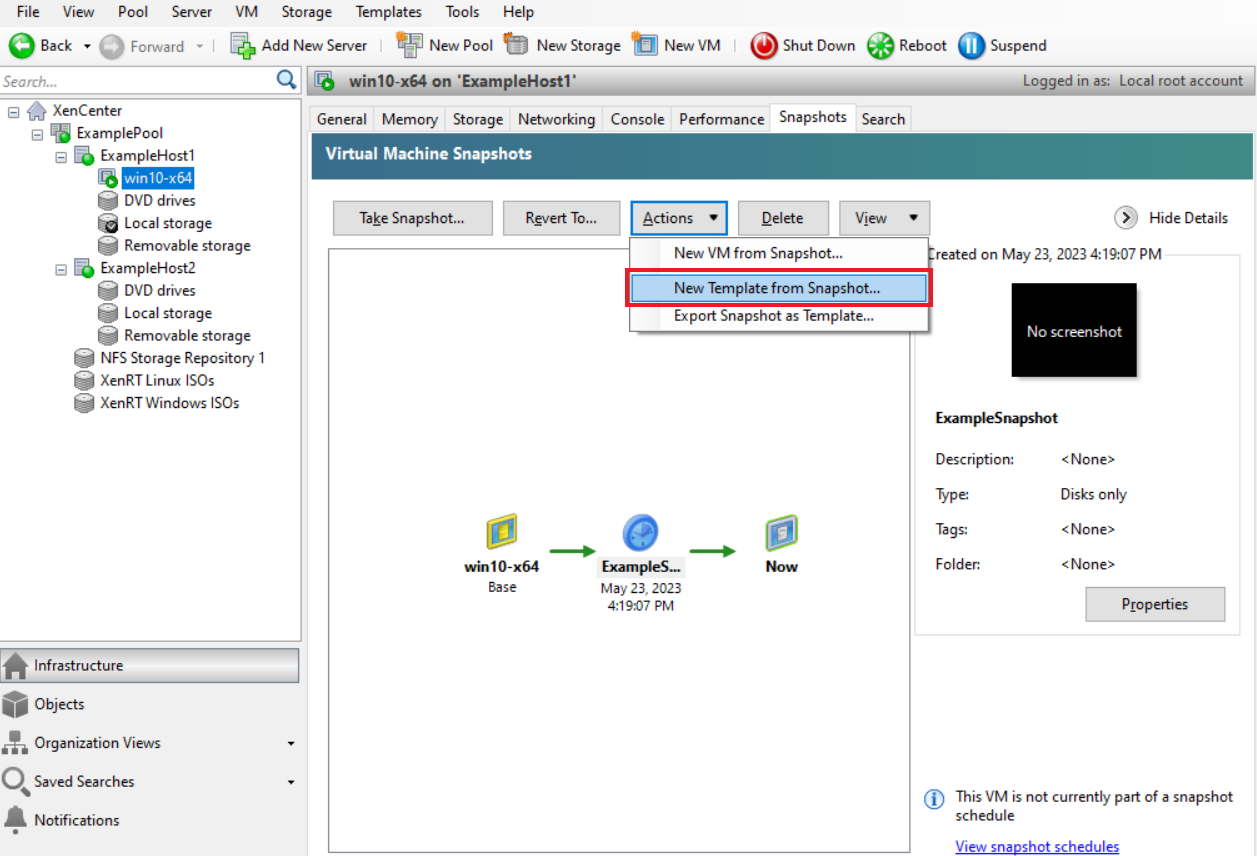The image size is (1257, 856).
Task: Click the ExampleHost1 server icon
Action: [84, 156]
